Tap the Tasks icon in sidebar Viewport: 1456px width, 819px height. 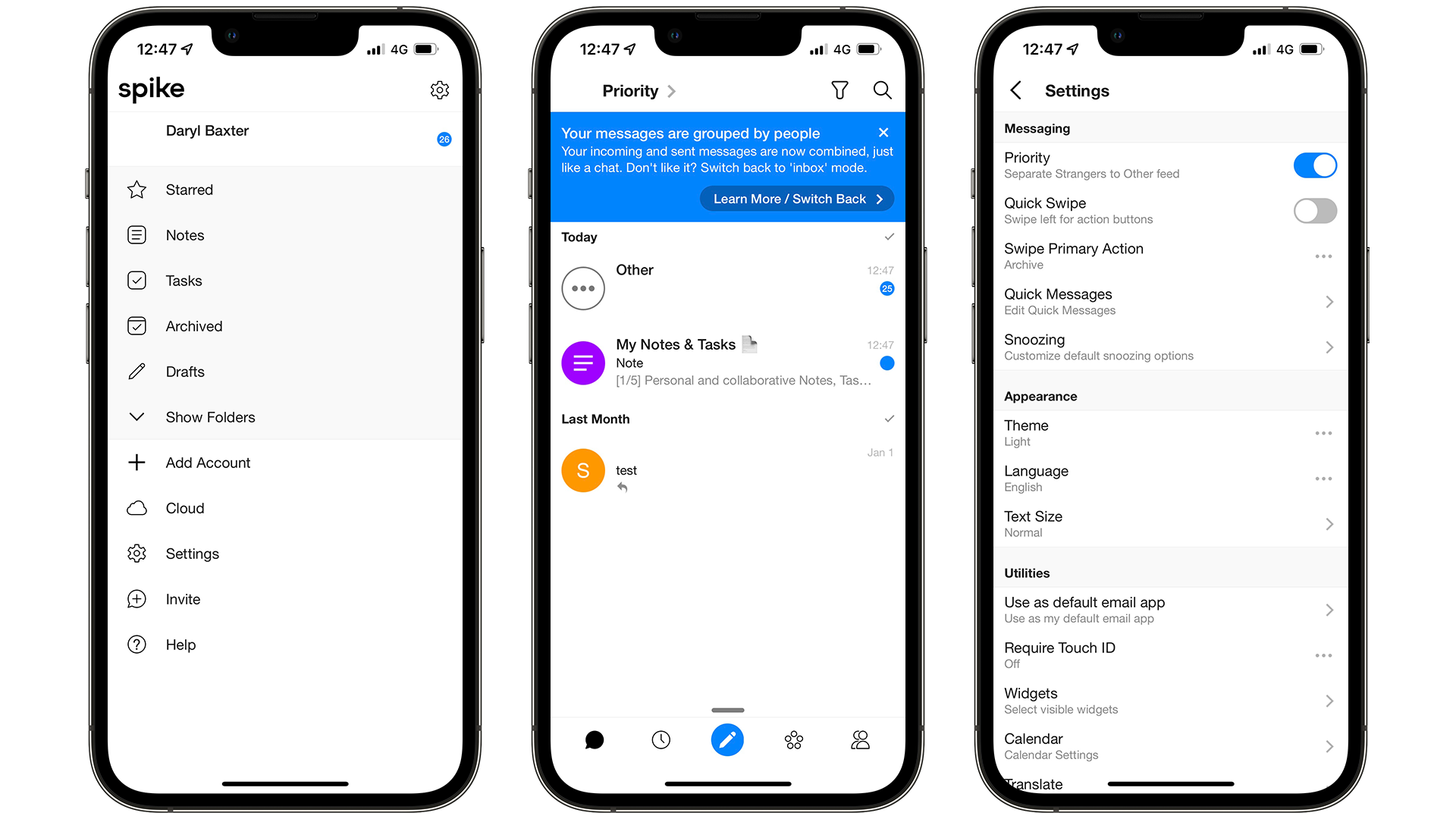click(x=137, y=280)
